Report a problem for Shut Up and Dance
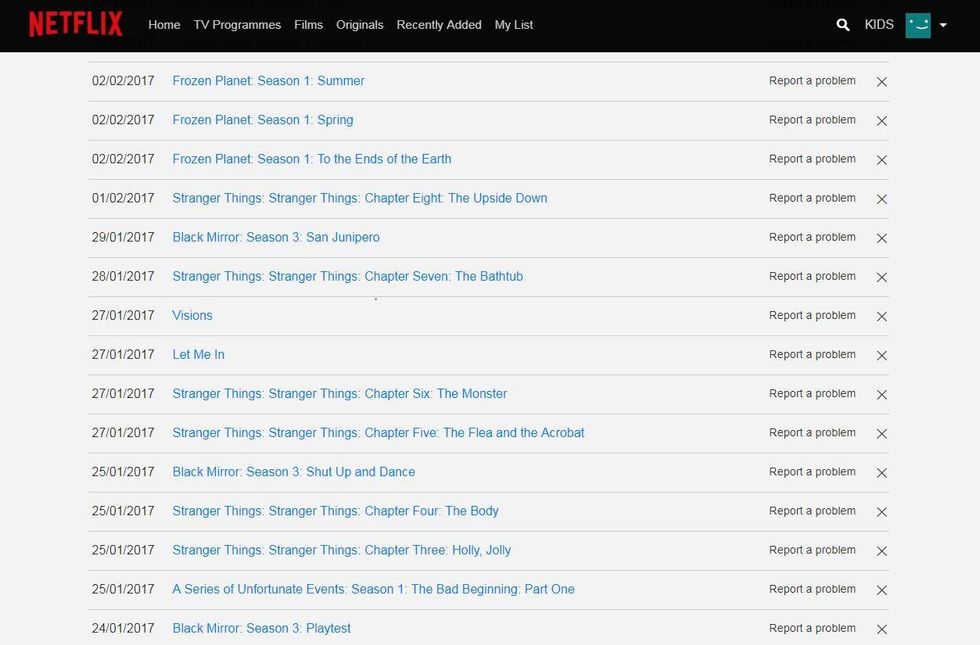Screen dimensions: 980x645 pyautogui.click(x=812, y=471)
